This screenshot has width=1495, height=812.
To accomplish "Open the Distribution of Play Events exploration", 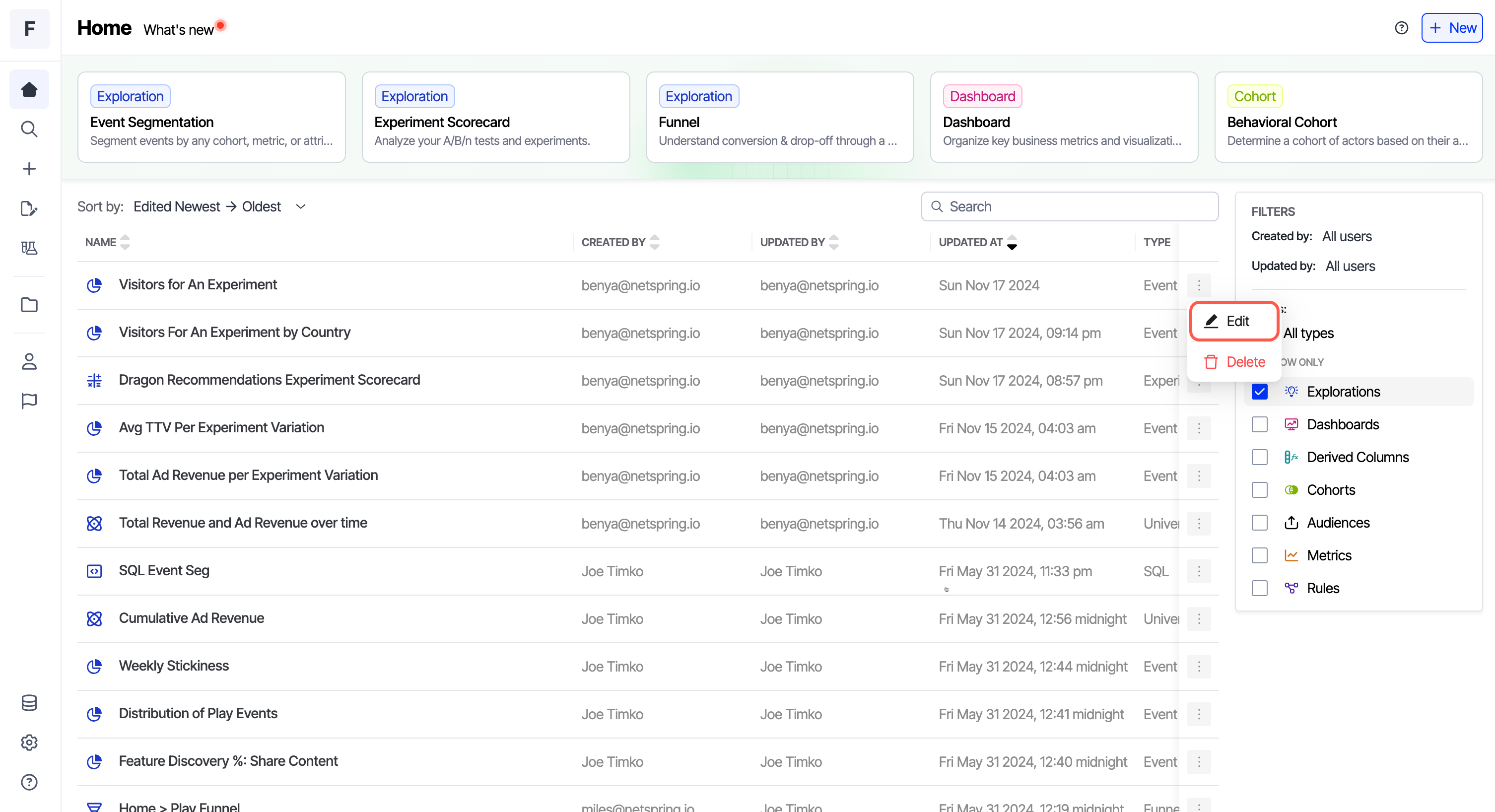I will 198,714.
